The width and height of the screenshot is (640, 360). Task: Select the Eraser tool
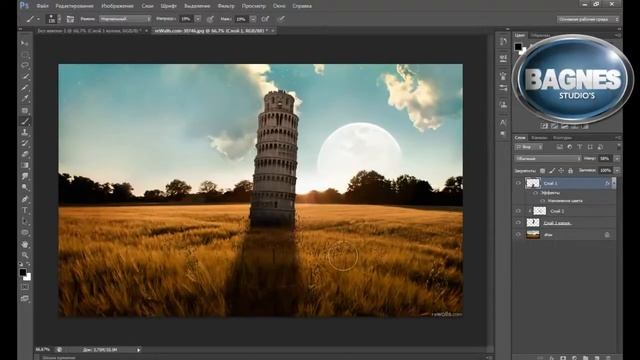(25, 154)
